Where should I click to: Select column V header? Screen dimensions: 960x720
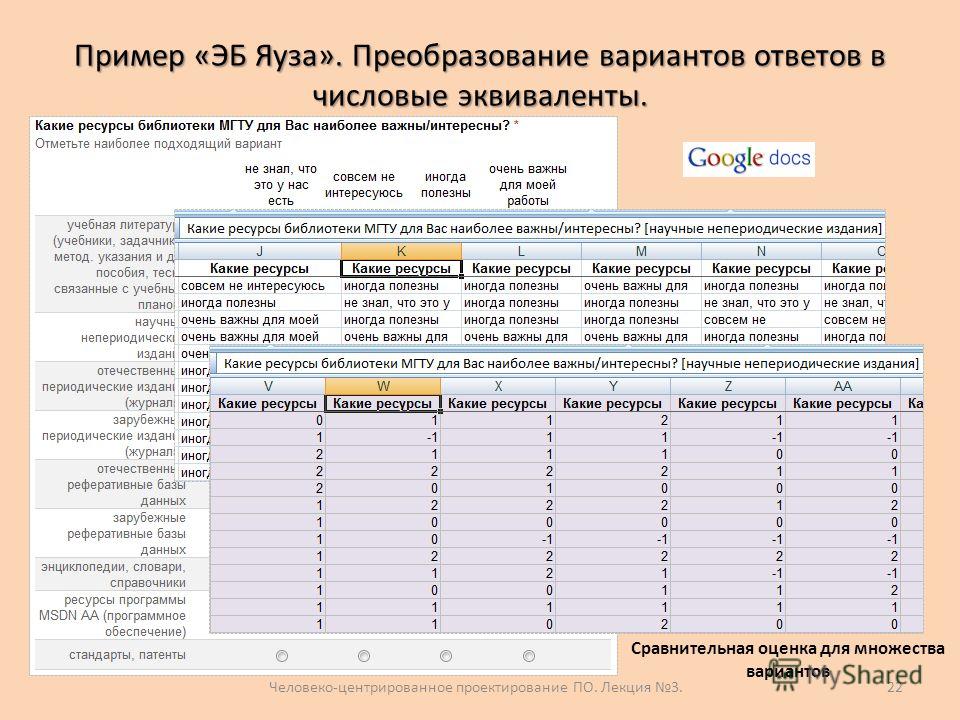pyautogui.click(x=268, y=386)
